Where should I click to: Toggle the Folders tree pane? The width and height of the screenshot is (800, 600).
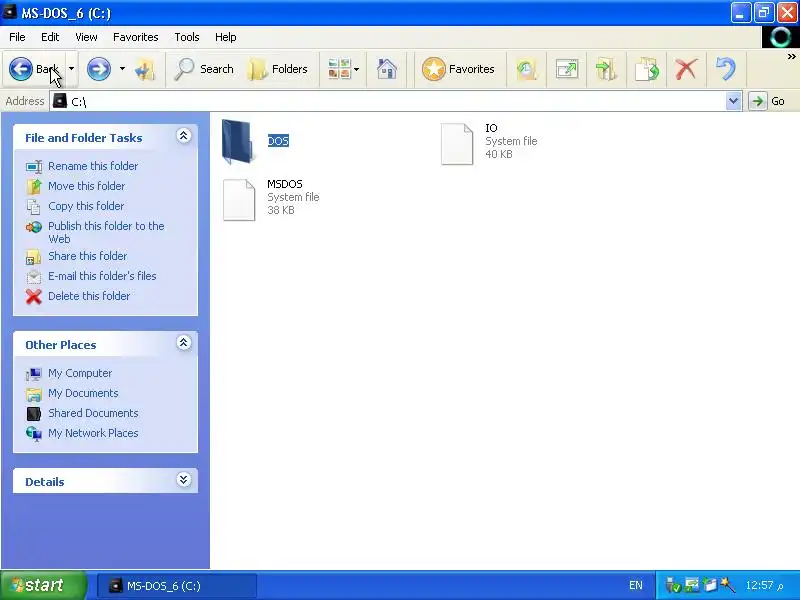[x=278, y=69]
